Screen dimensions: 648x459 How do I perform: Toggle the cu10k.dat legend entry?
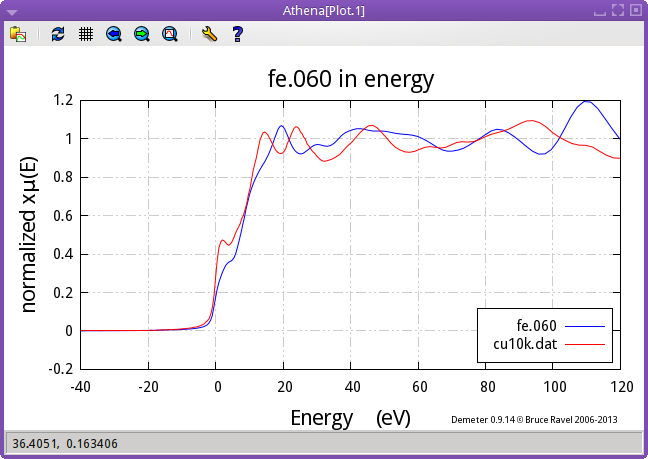click(x=525, y=342)
